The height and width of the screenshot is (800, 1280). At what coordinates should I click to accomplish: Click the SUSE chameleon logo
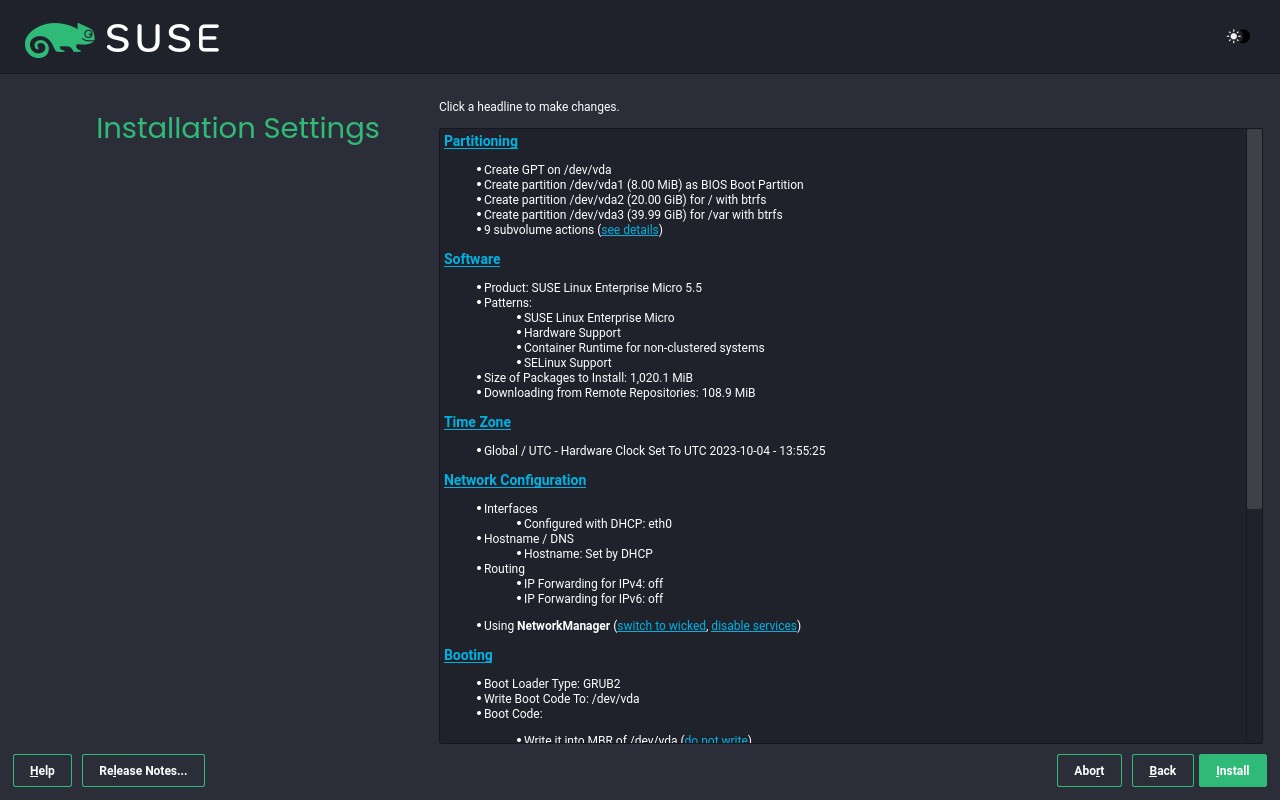(x=60, y=38)
